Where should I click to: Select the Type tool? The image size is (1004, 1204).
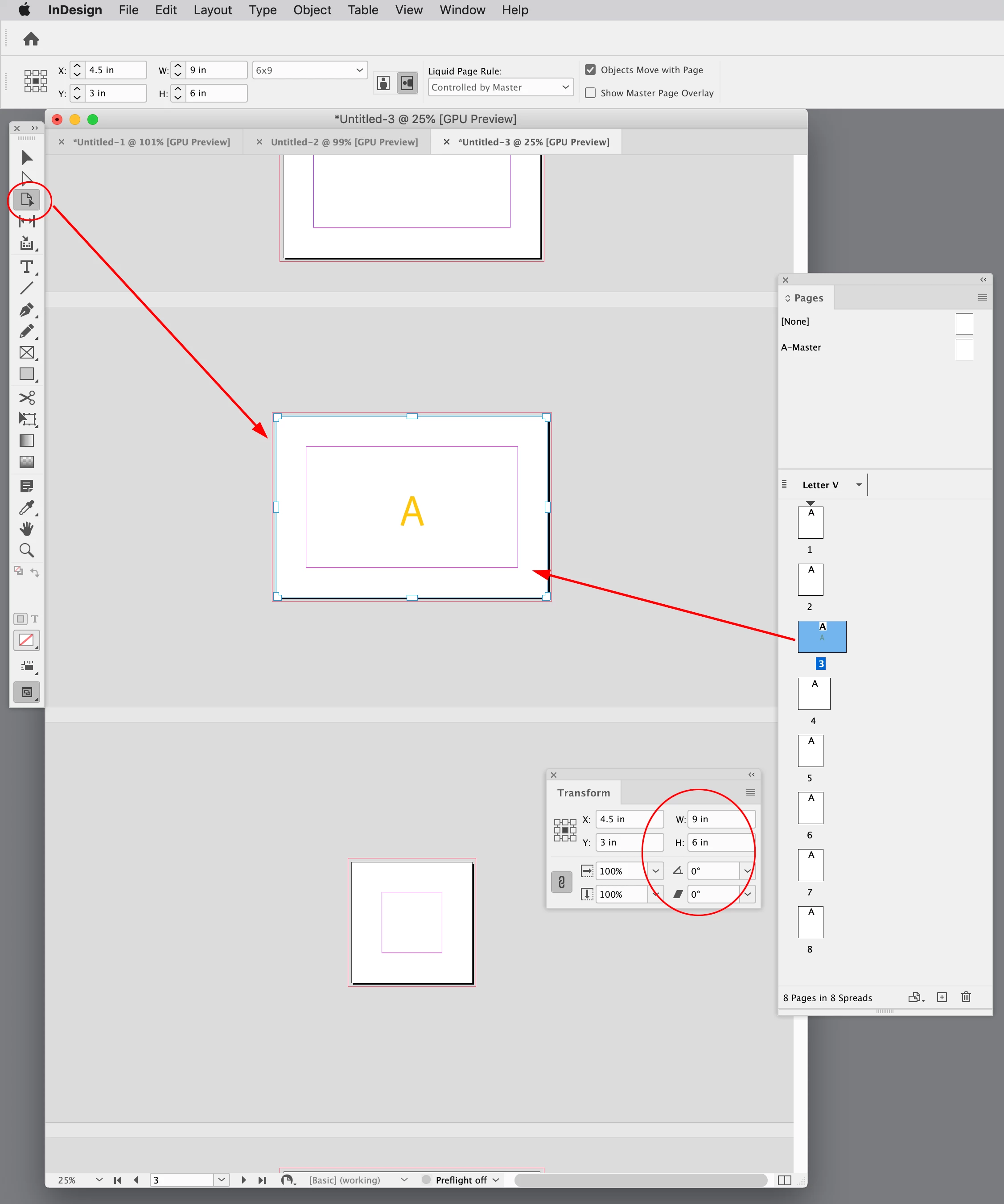tap(26, 267)
